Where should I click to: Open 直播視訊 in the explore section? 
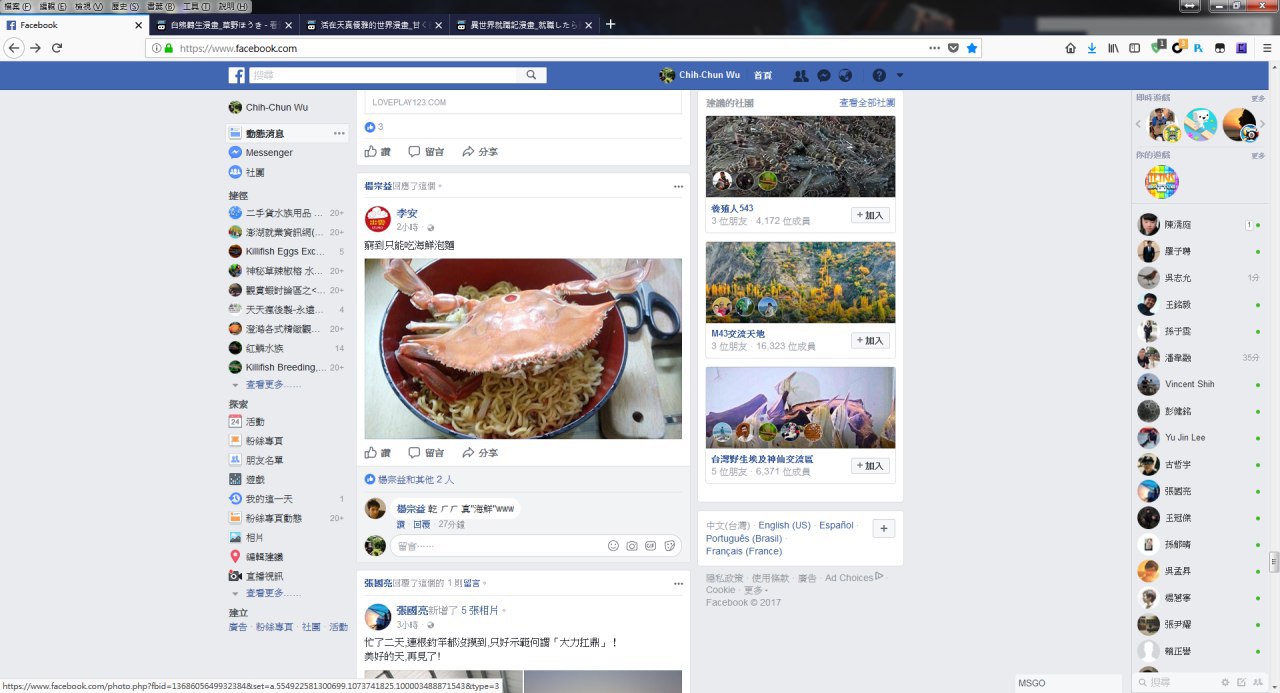click(264, 576)
